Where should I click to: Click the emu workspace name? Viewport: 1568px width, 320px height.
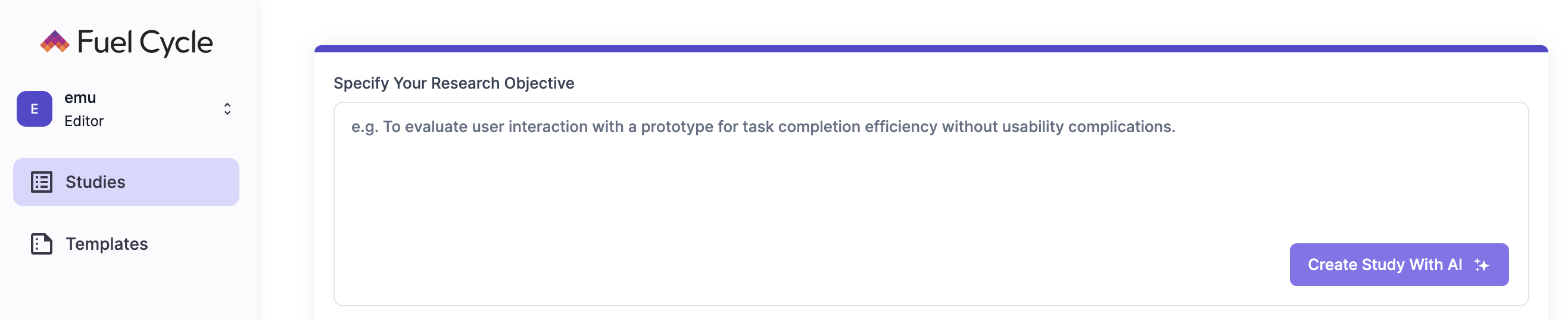80,98
